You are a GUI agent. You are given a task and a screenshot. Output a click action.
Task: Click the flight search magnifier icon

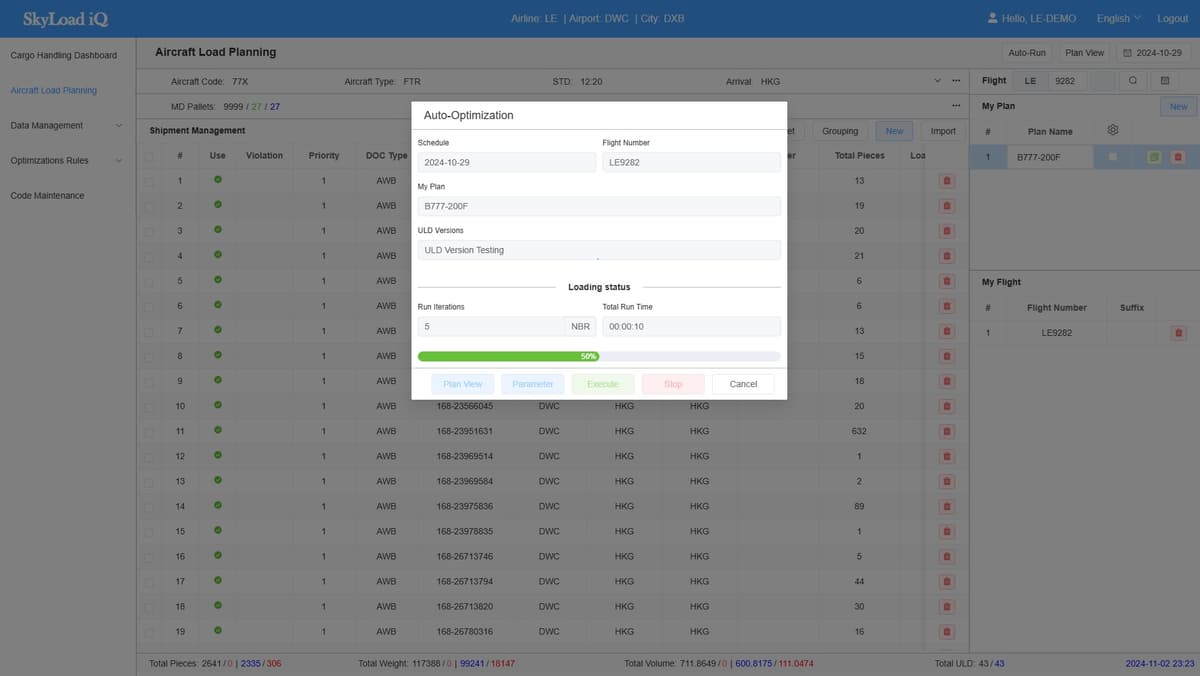click(x=1132, y=81)
